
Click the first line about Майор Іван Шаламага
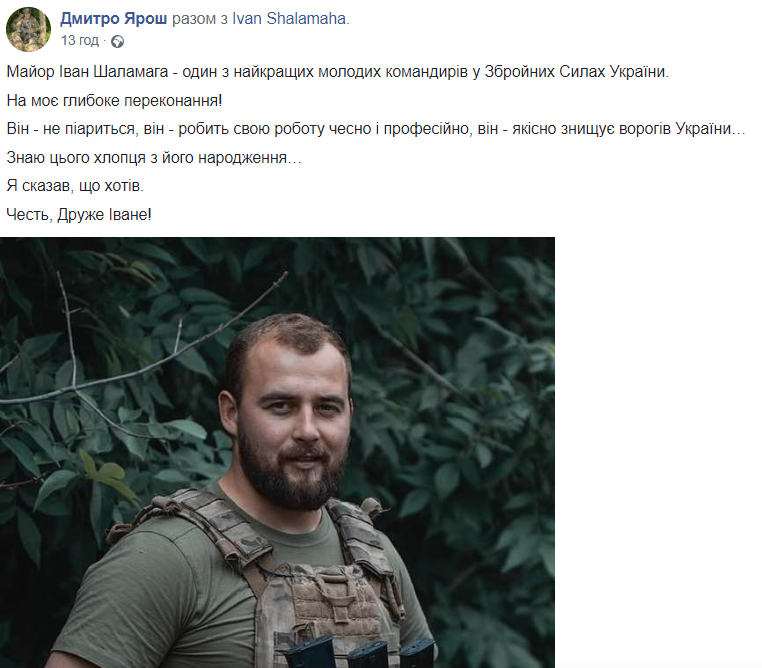click(x=338, y=72)
